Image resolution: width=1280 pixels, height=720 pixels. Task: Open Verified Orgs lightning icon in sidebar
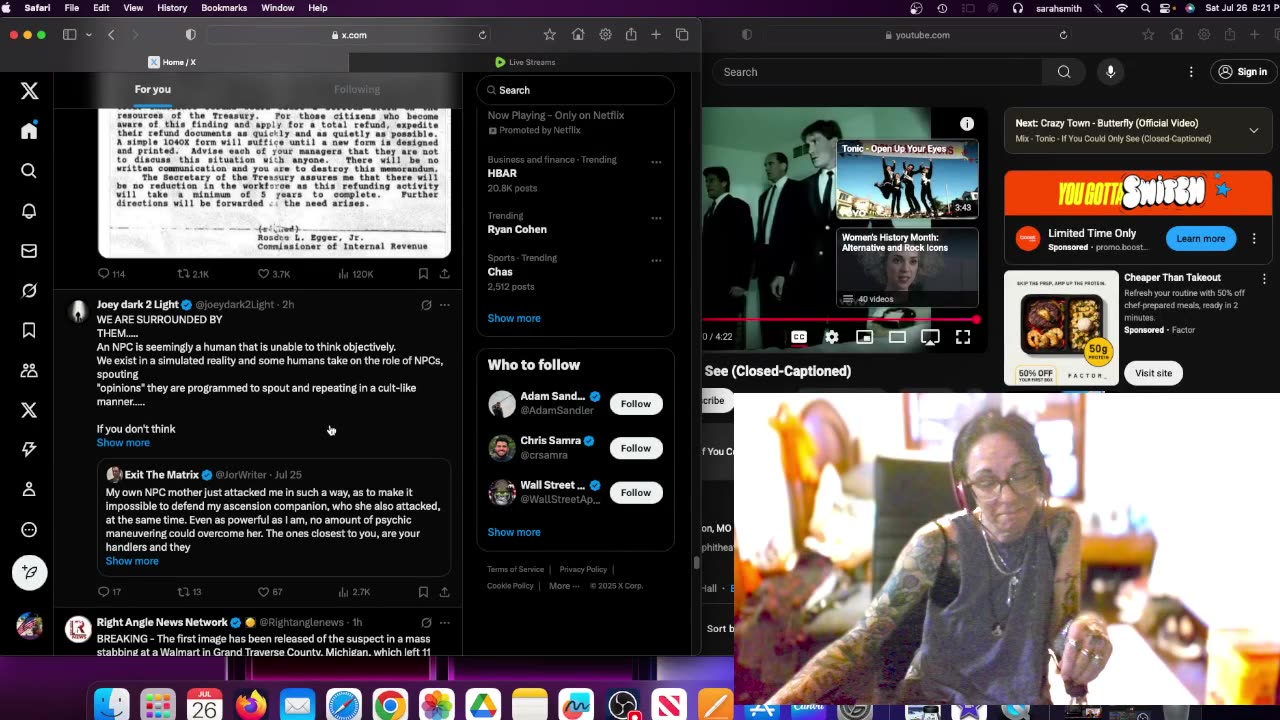(29, 450)
